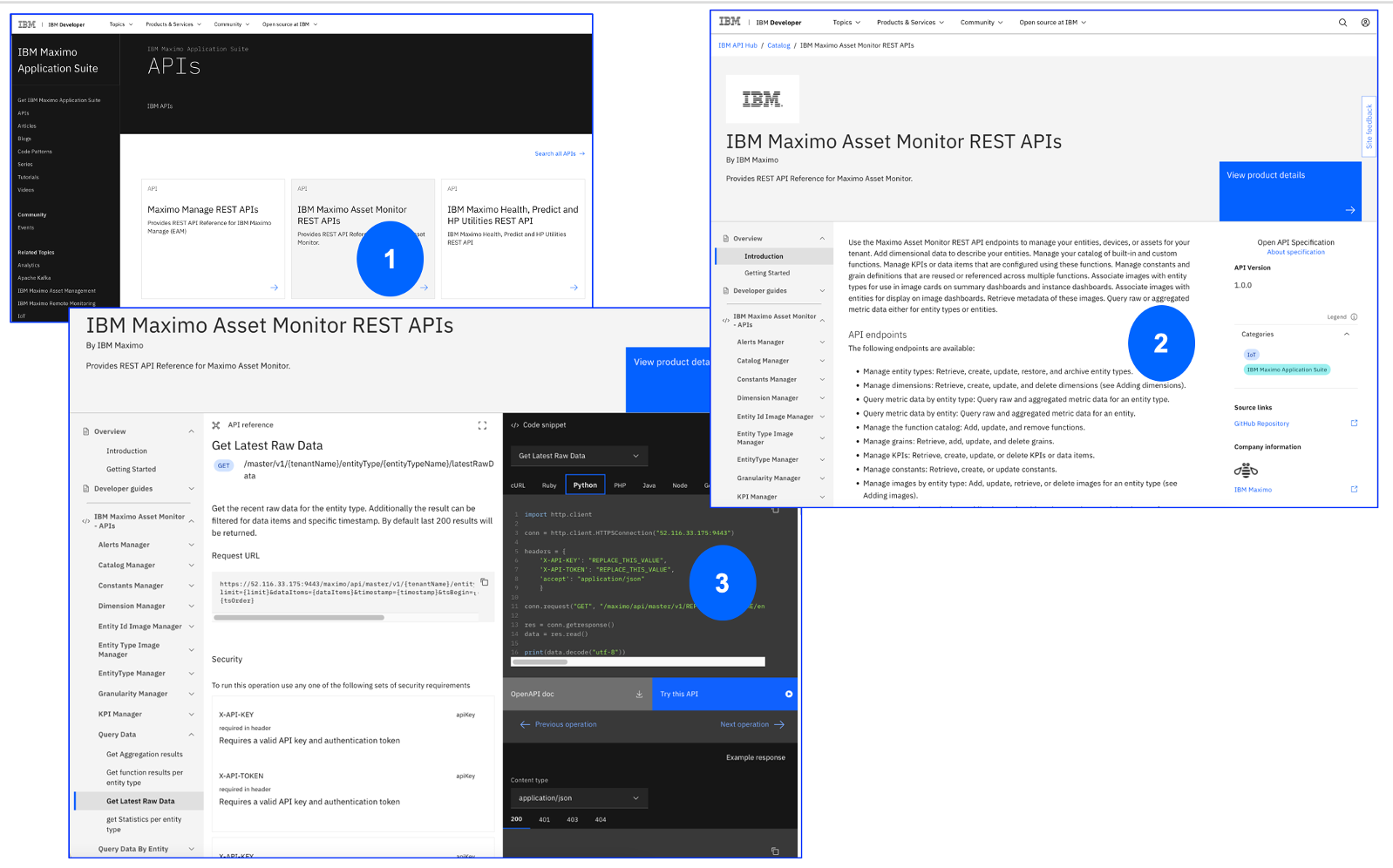The height and width of the screenshot is (868, 1393).
Task: Switch code snippet to Ruby tab
Action: click(x=549, y=485)
